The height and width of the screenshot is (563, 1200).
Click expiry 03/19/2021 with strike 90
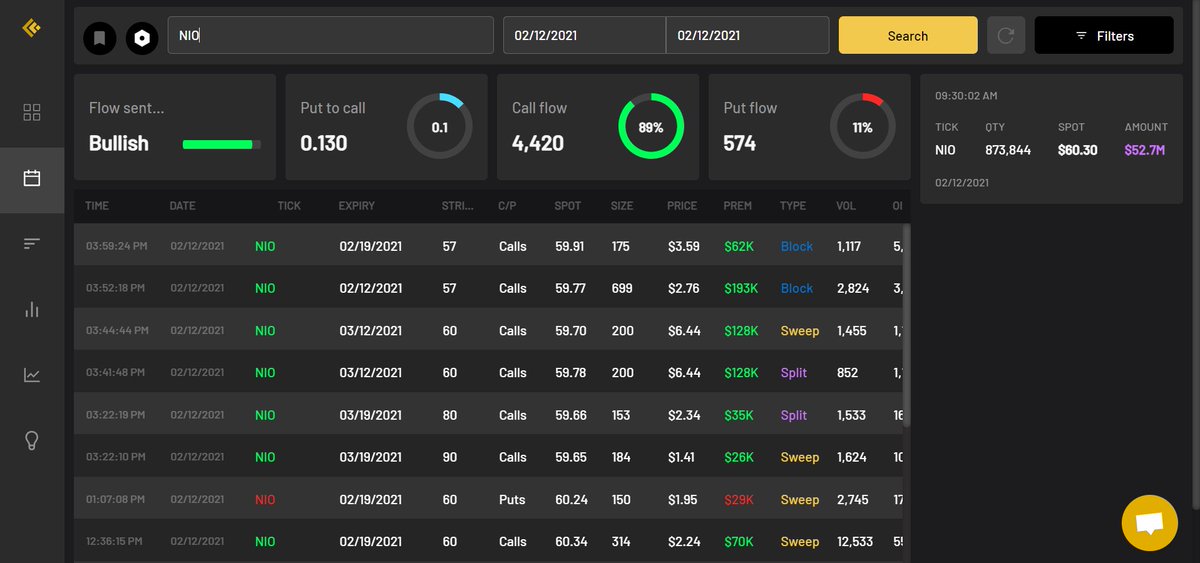(x=371, y=457)
